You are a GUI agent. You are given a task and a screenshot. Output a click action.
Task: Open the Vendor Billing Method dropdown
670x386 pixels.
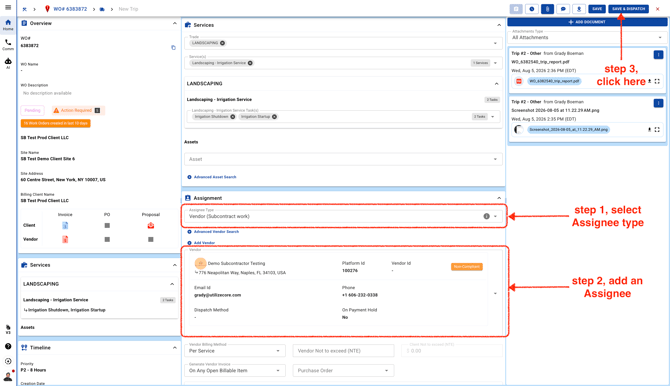[x=235, y=351]
